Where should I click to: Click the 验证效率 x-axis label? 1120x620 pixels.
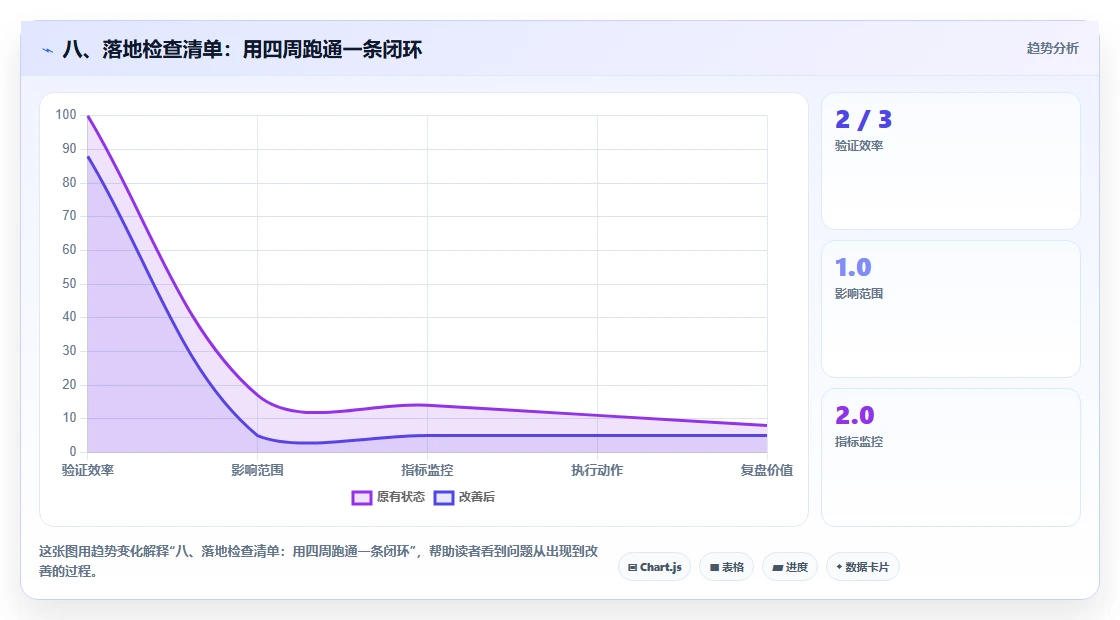[88, 470]
